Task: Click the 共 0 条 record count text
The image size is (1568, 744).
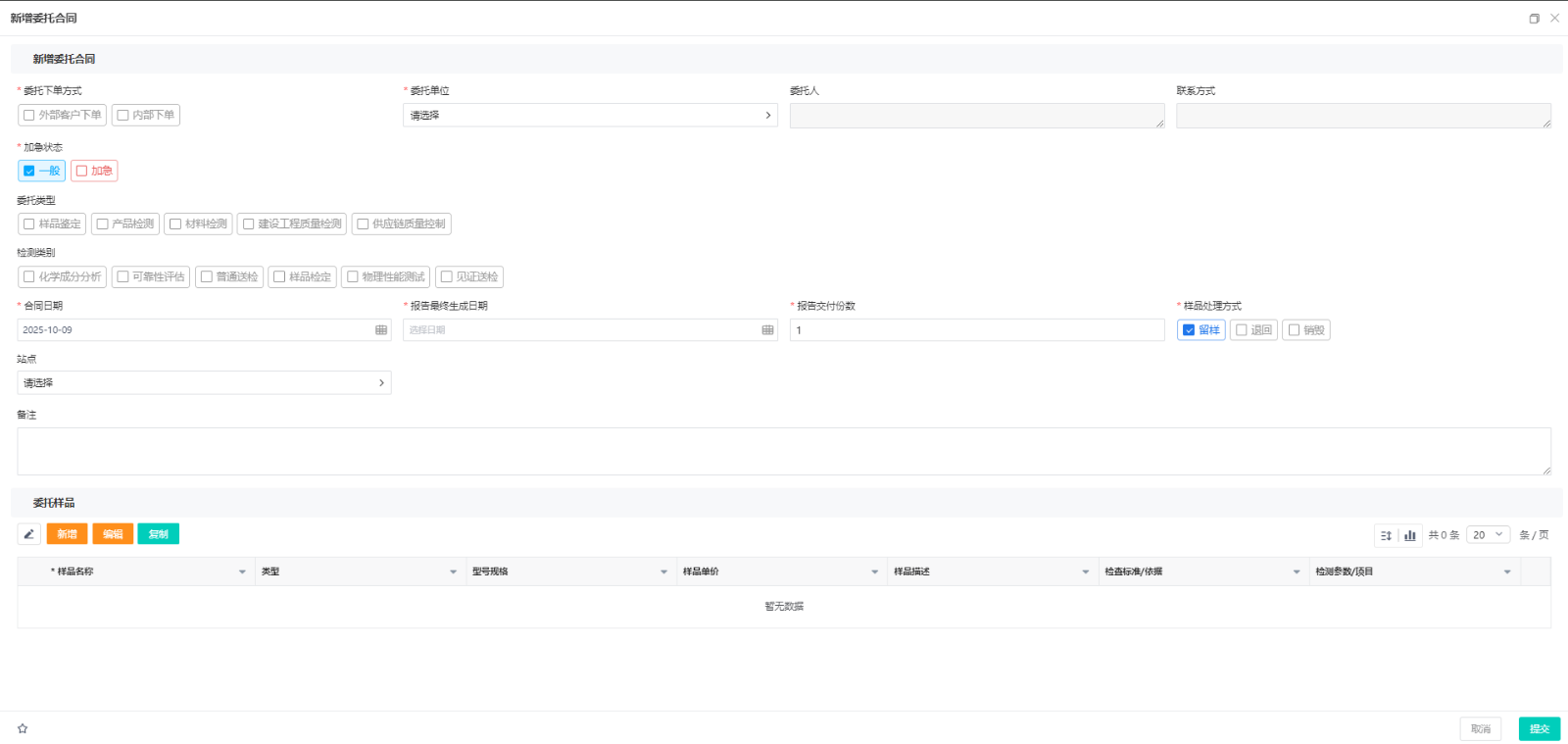Action: (x=1444, y=535)
